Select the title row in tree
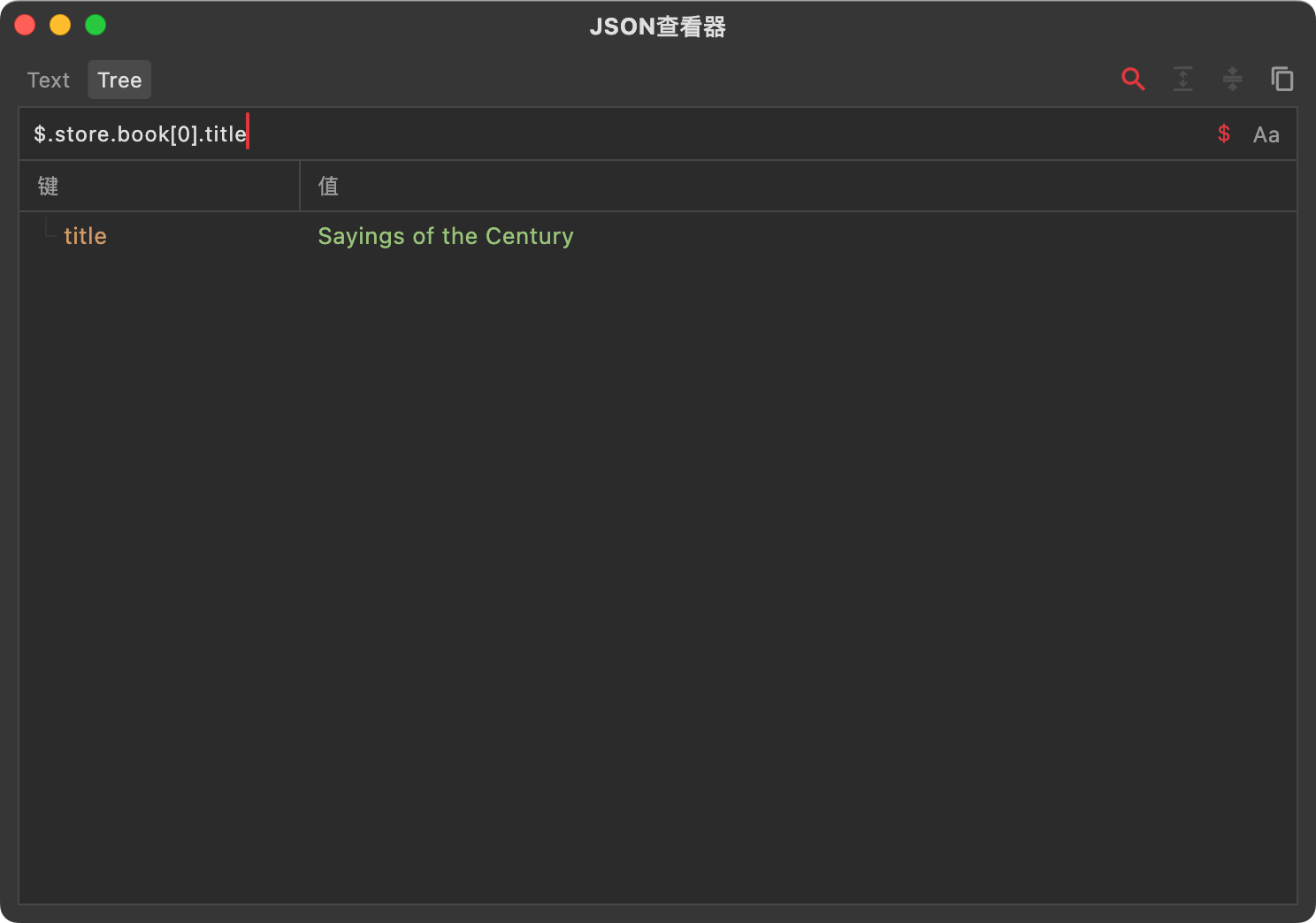 click(x=86, y=236)
